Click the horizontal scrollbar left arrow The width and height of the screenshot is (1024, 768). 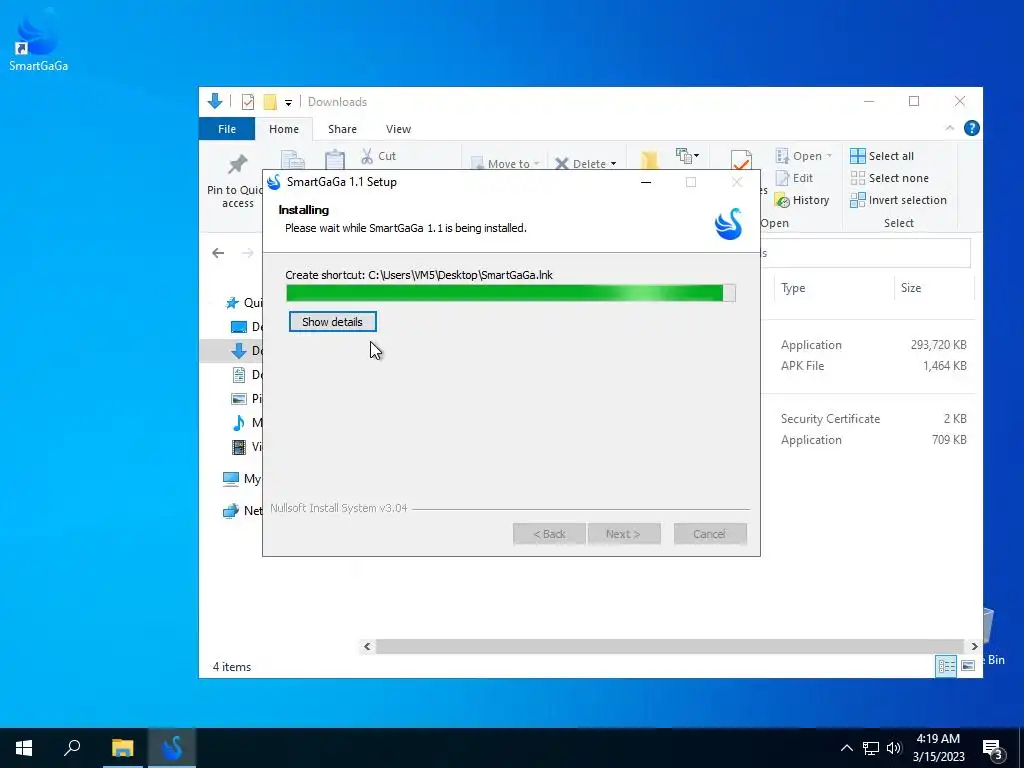click(367, 647)
